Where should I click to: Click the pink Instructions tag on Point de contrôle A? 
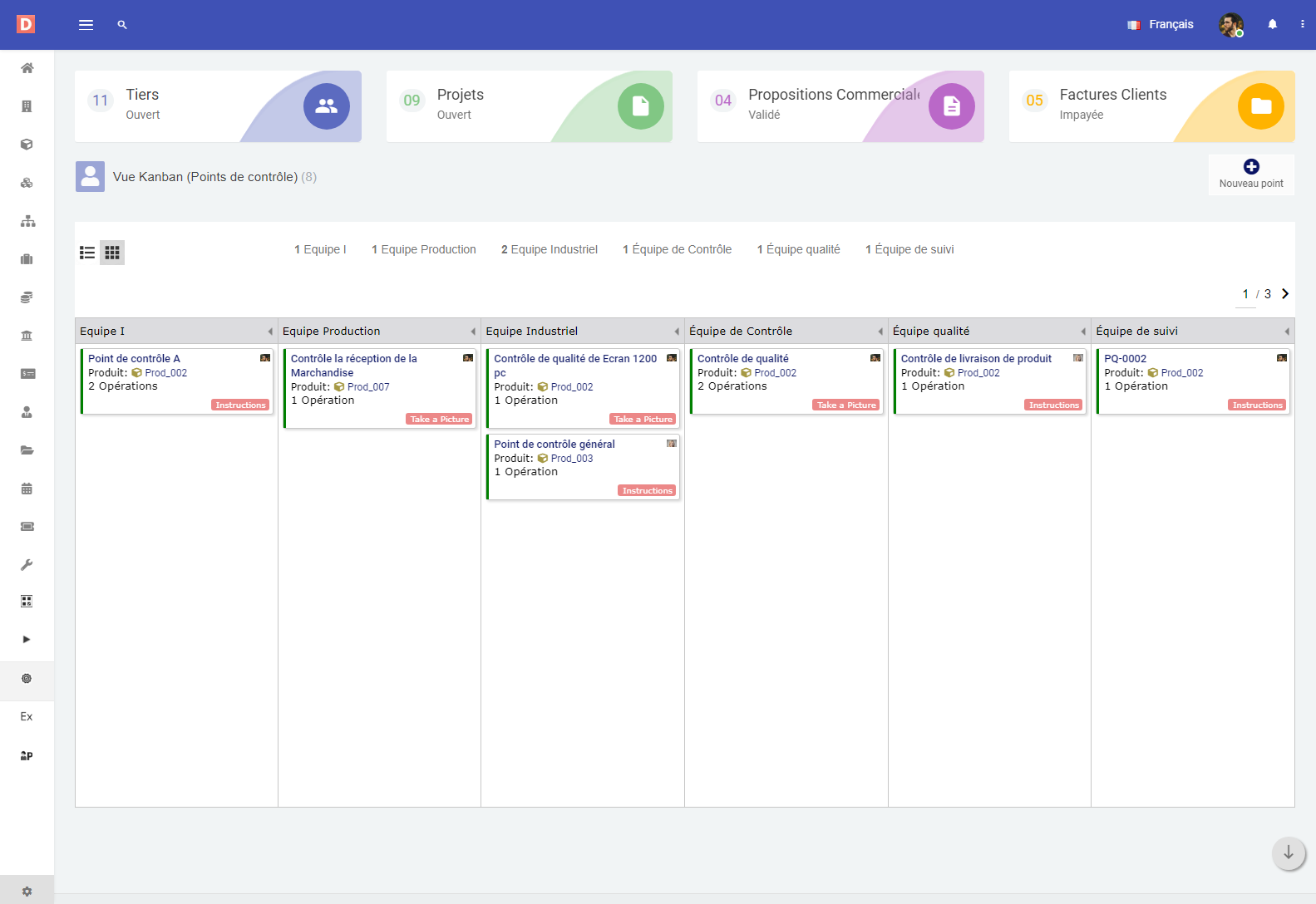click(x=240, y=405)
